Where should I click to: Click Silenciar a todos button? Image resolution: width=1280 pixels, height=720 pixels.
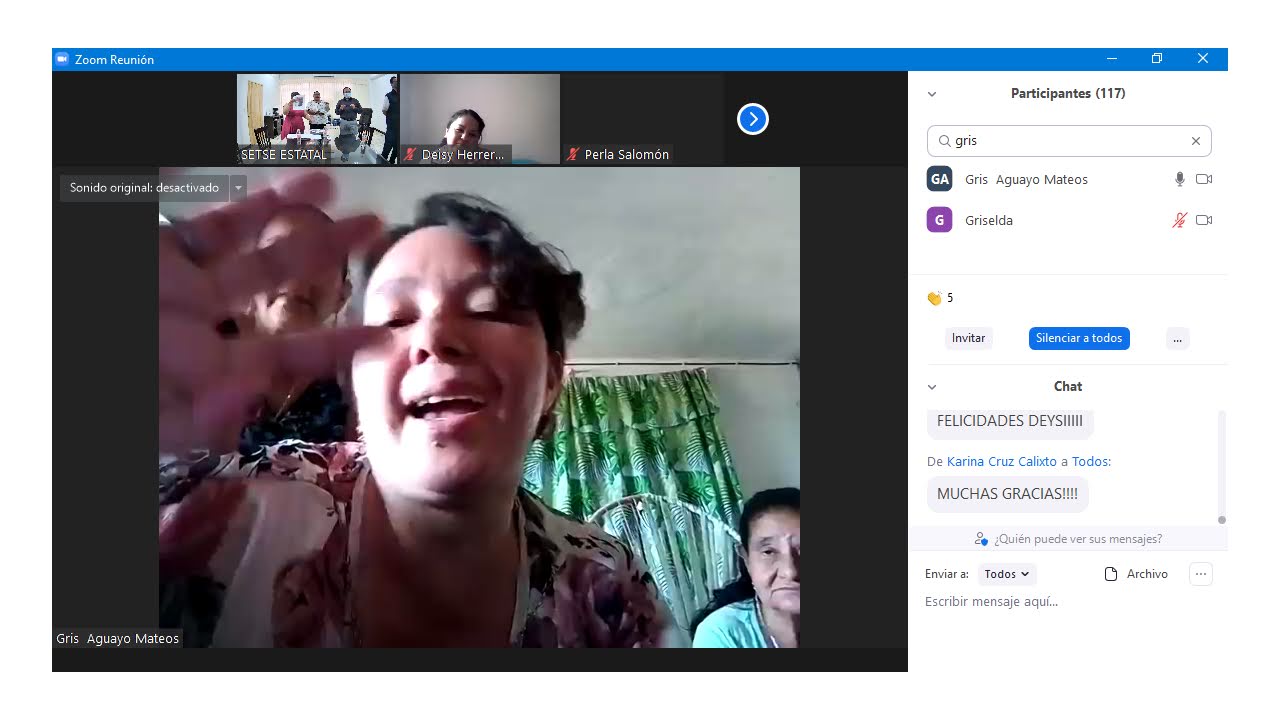click(1079, 338)
